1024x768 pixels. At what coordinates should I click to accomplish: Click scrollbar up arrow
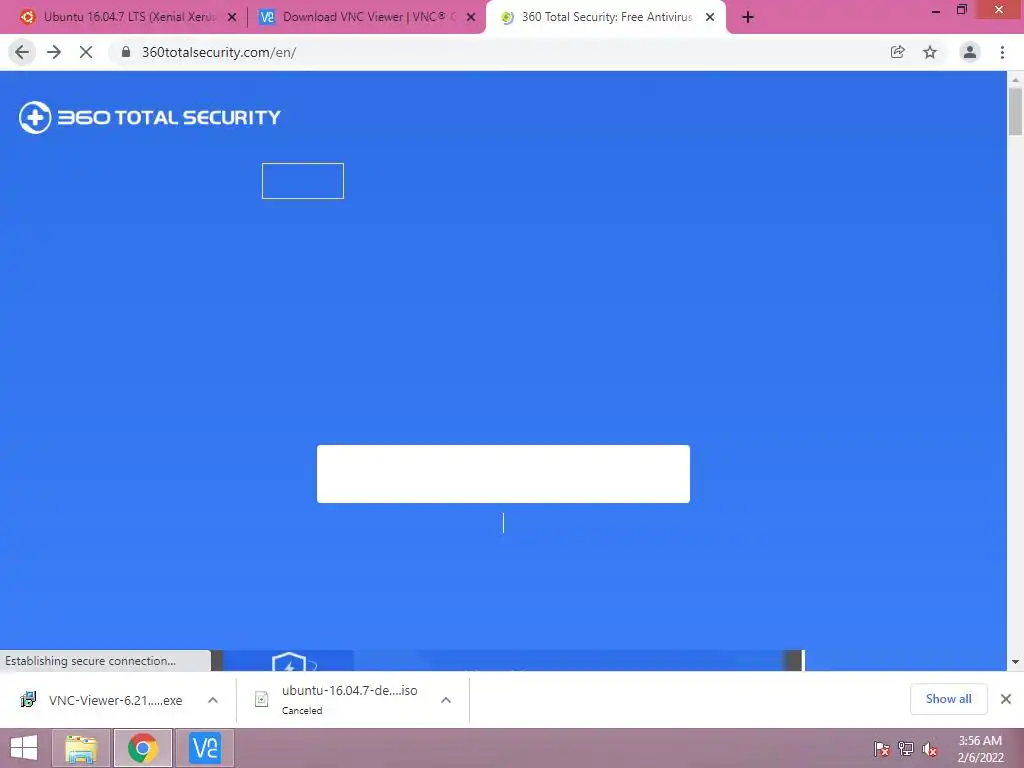(1015, 79)
